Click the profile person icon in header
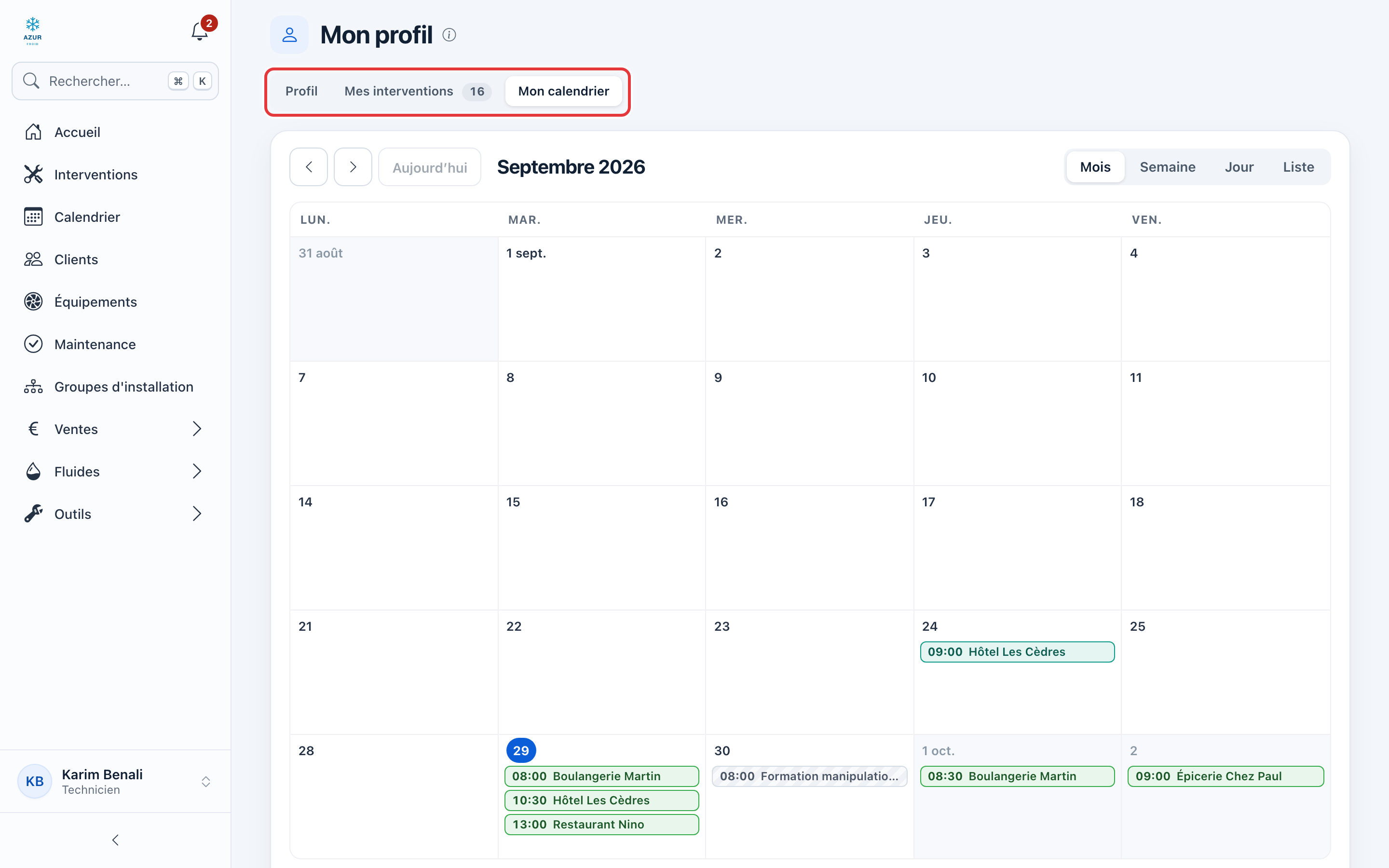This screenshot has width=1389, height=868. tap(289, 35)
